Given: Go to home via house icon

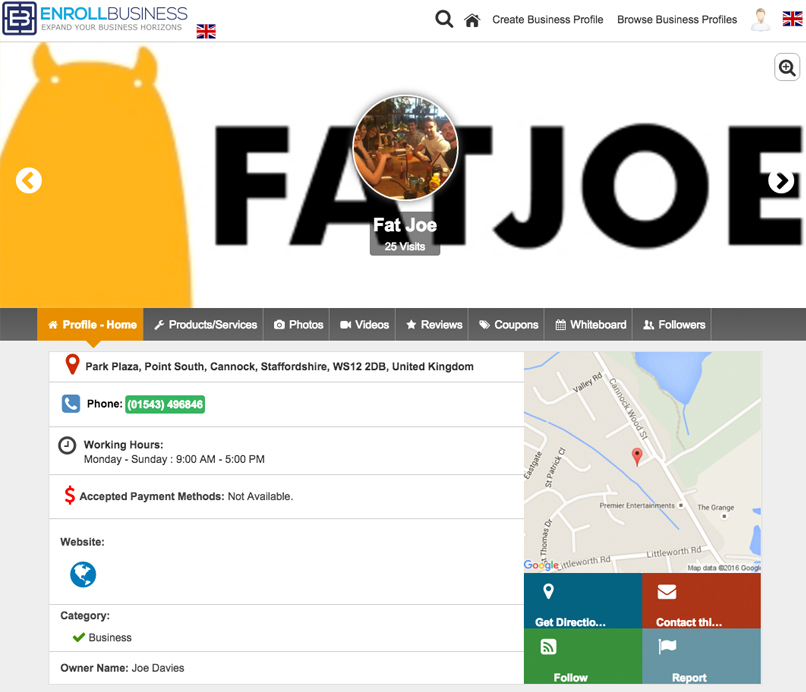Looking at the screenshot, I should tap(472, 21).
